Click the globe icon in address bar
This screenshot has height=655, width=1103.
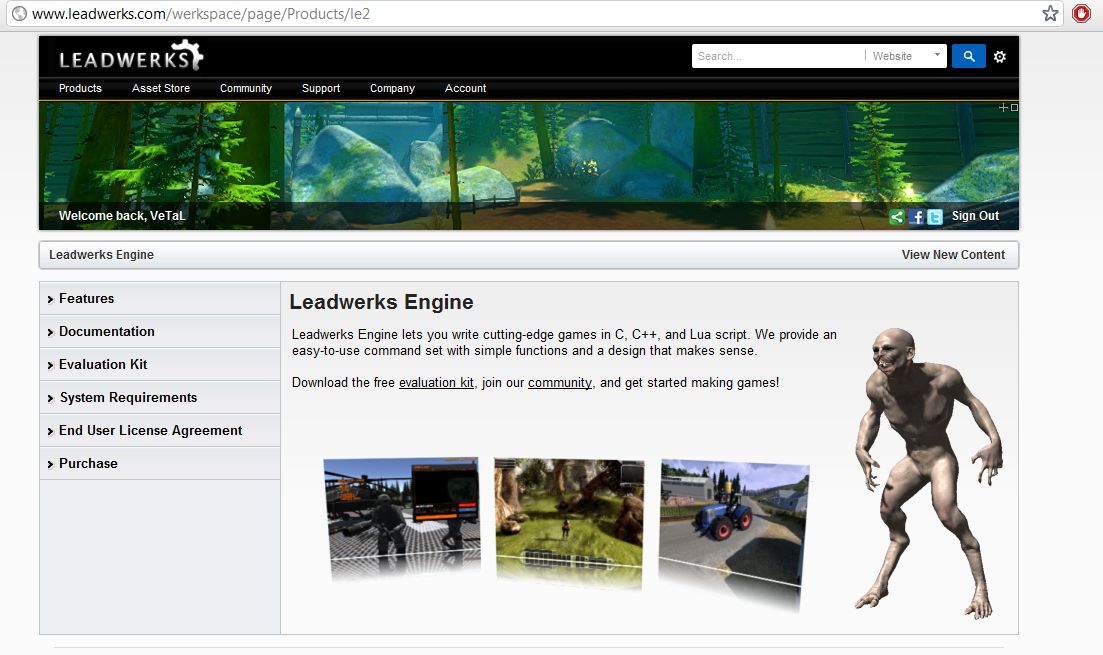19,13
